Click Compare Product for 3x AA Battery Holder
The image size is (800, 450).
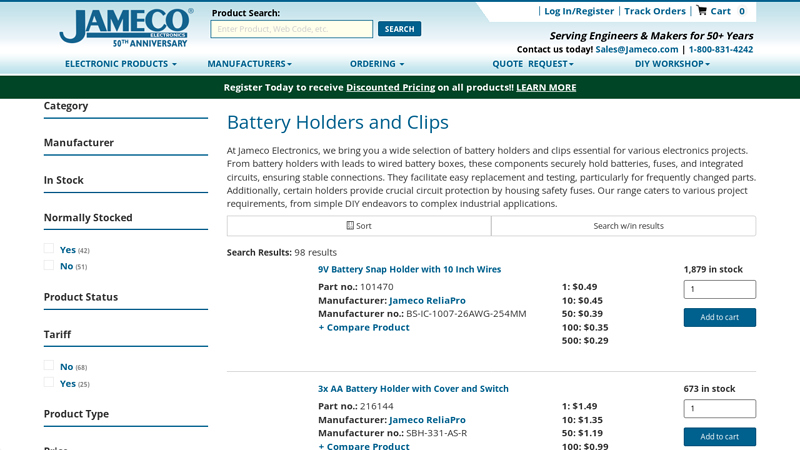coord(364,446)
